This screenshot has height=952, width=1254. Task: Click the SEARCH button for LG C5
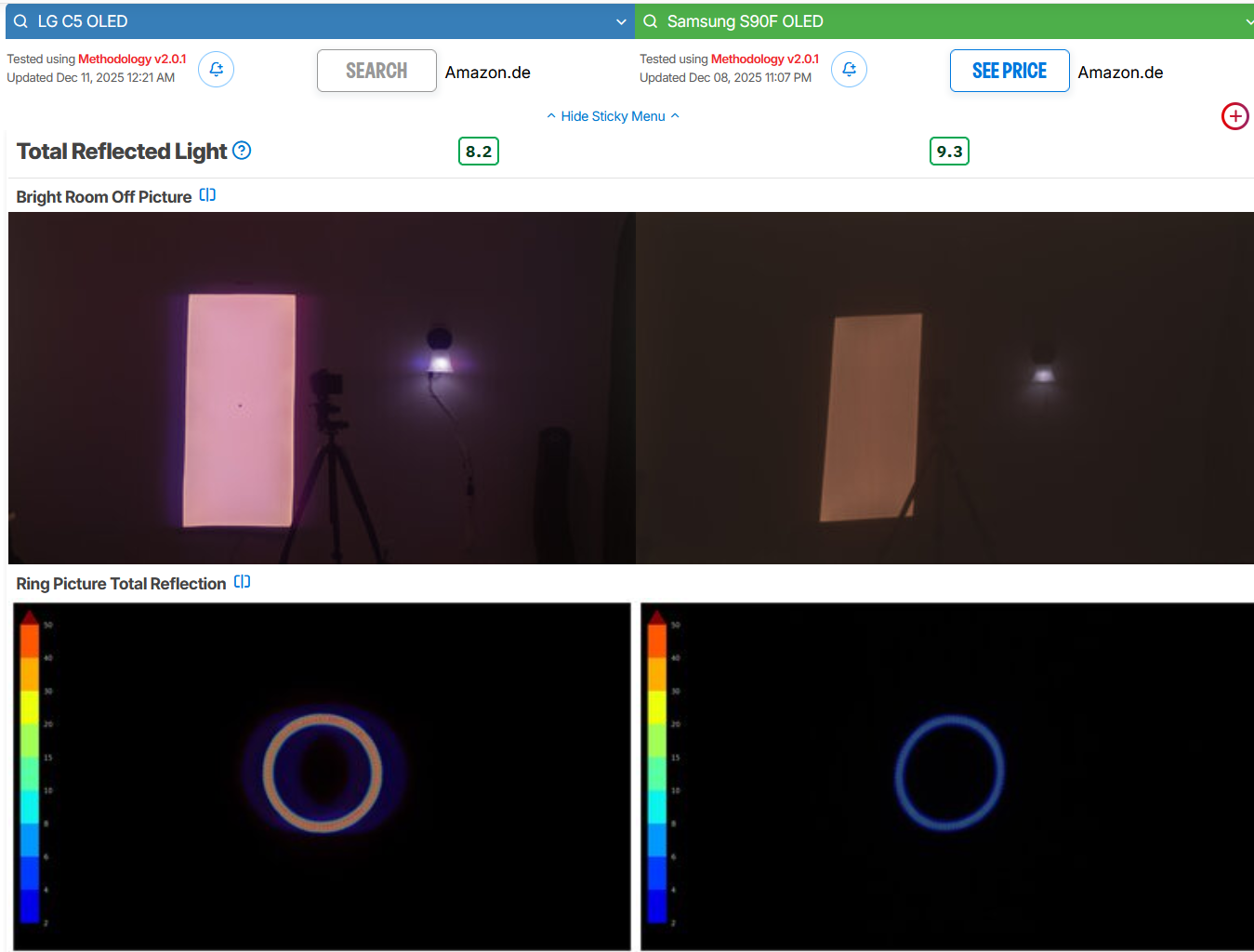click(x=376, y=71)
